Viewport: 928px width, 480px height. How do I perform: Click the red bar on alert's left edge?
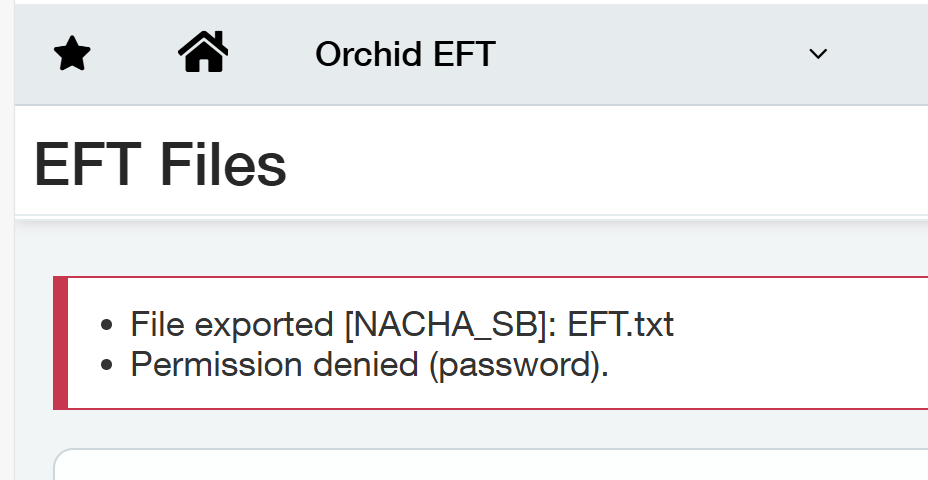[x=60, y=343]
